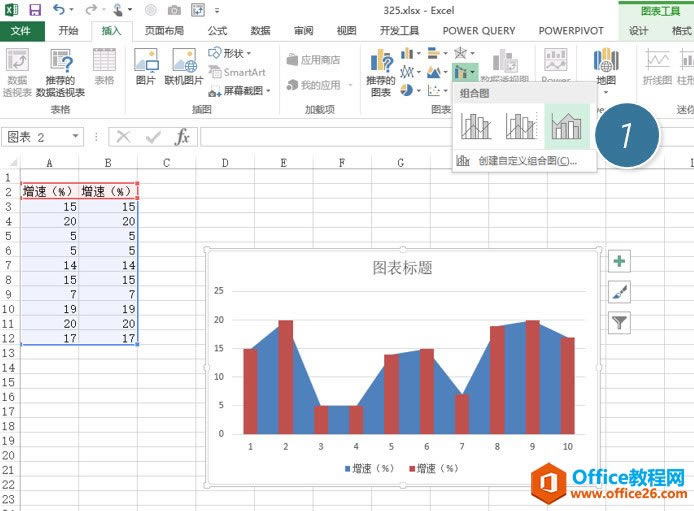Open the 地图 map button
Image resolution: width=694 pixels, height=511 pixels.
[606, 71]
